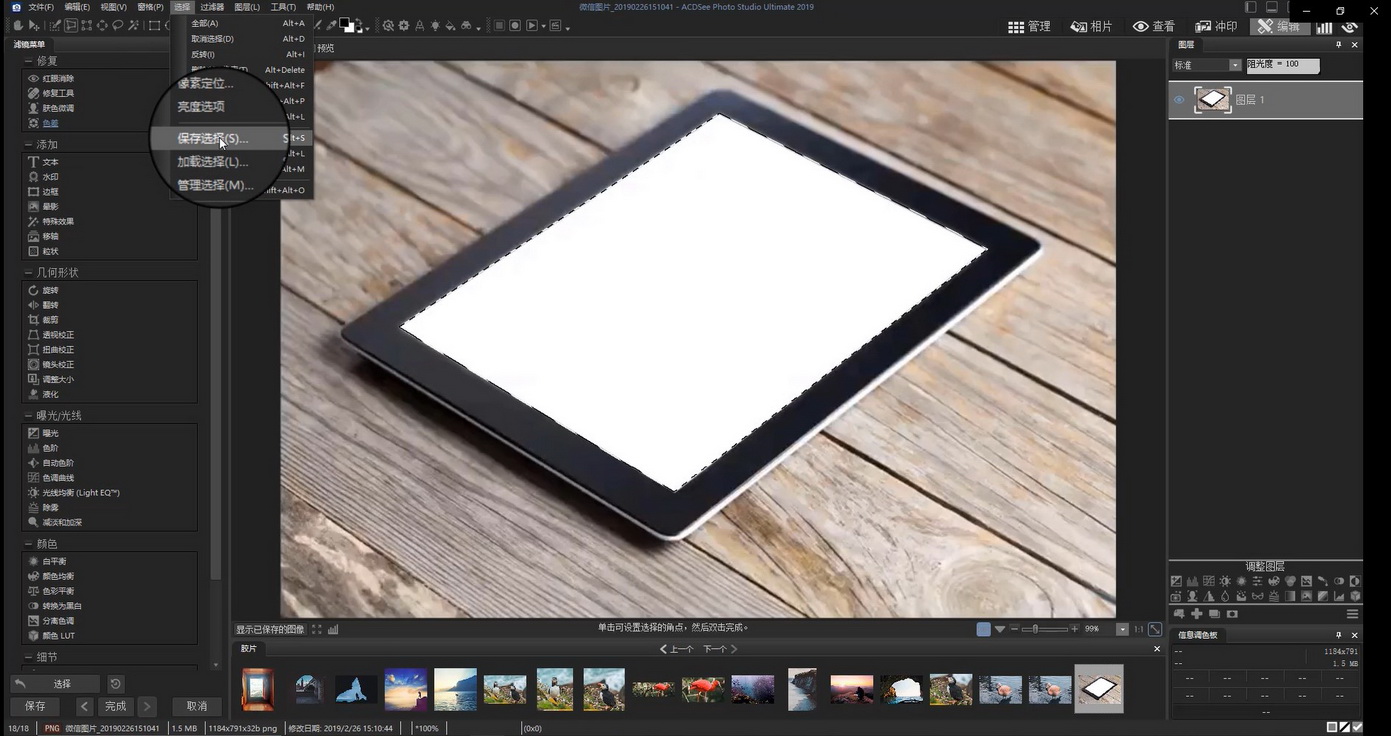Click the 阻光度 = 100 opacity slider
Viewport: 1391px width, 736px height.
coord(1282,65)
